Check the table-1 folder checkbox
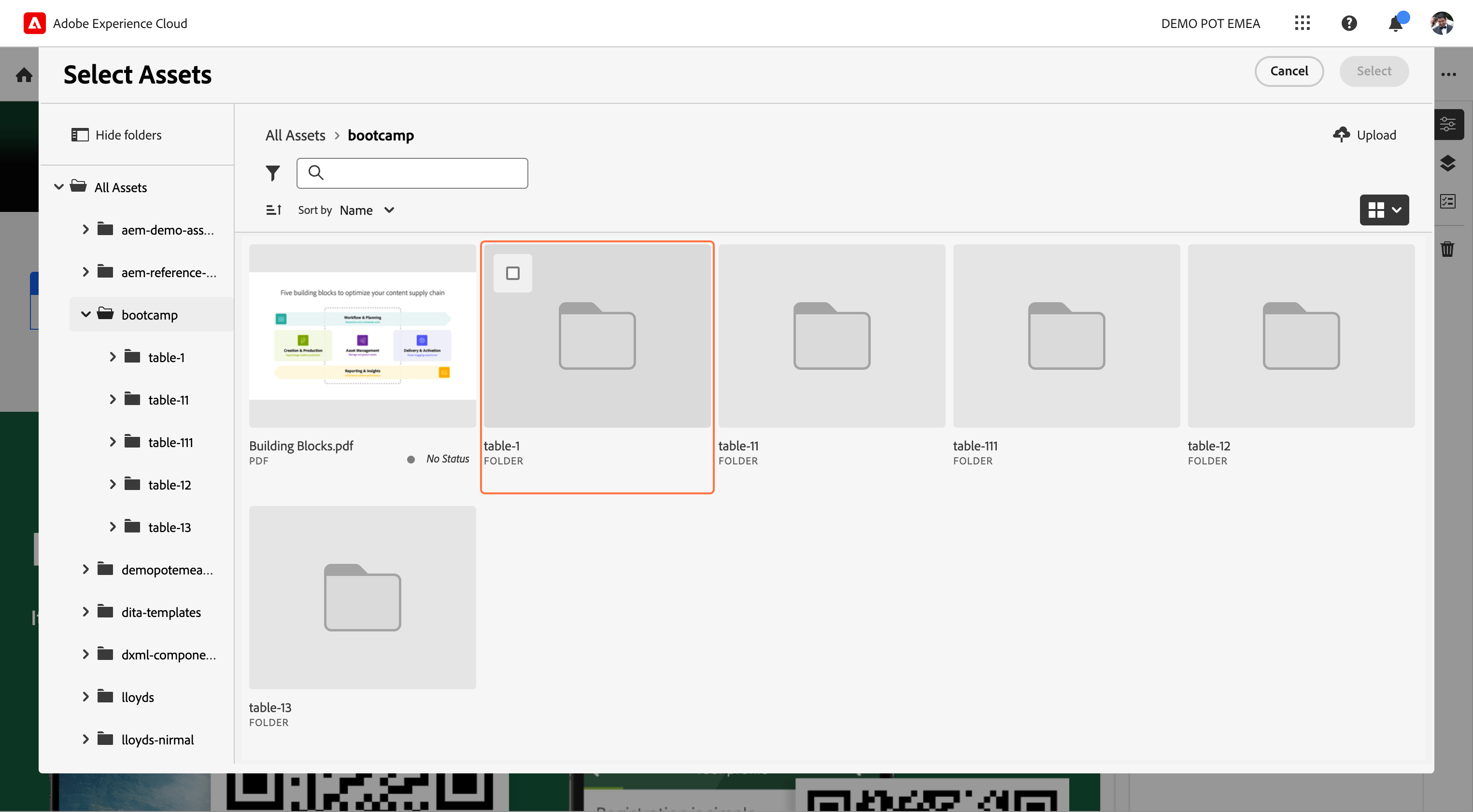This screenshot has width=1473, height=812. click(512, 273)
